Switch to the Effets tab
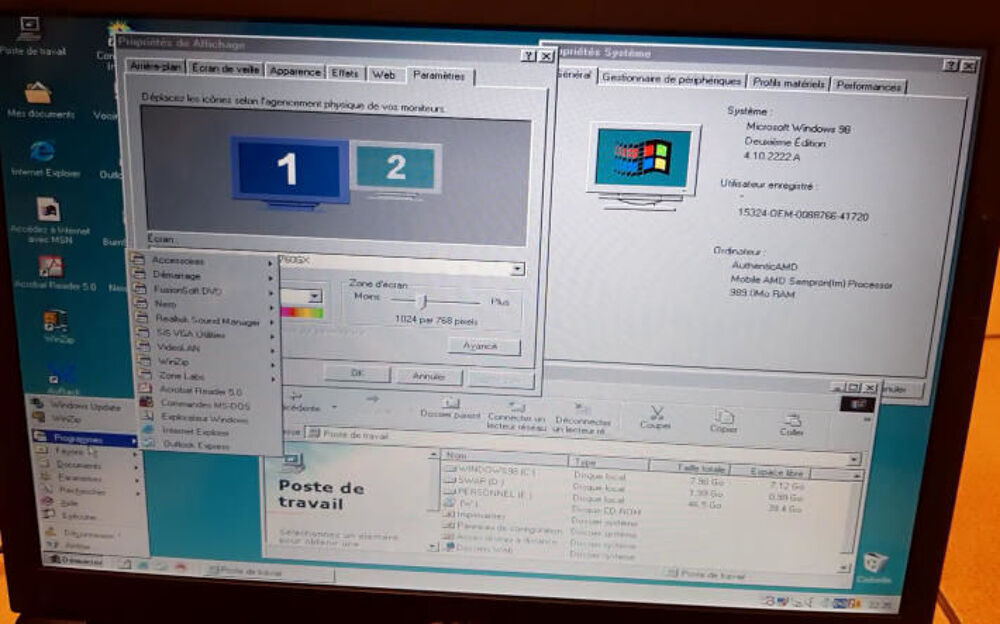The image size is (1000, 624). click(345, 73)
